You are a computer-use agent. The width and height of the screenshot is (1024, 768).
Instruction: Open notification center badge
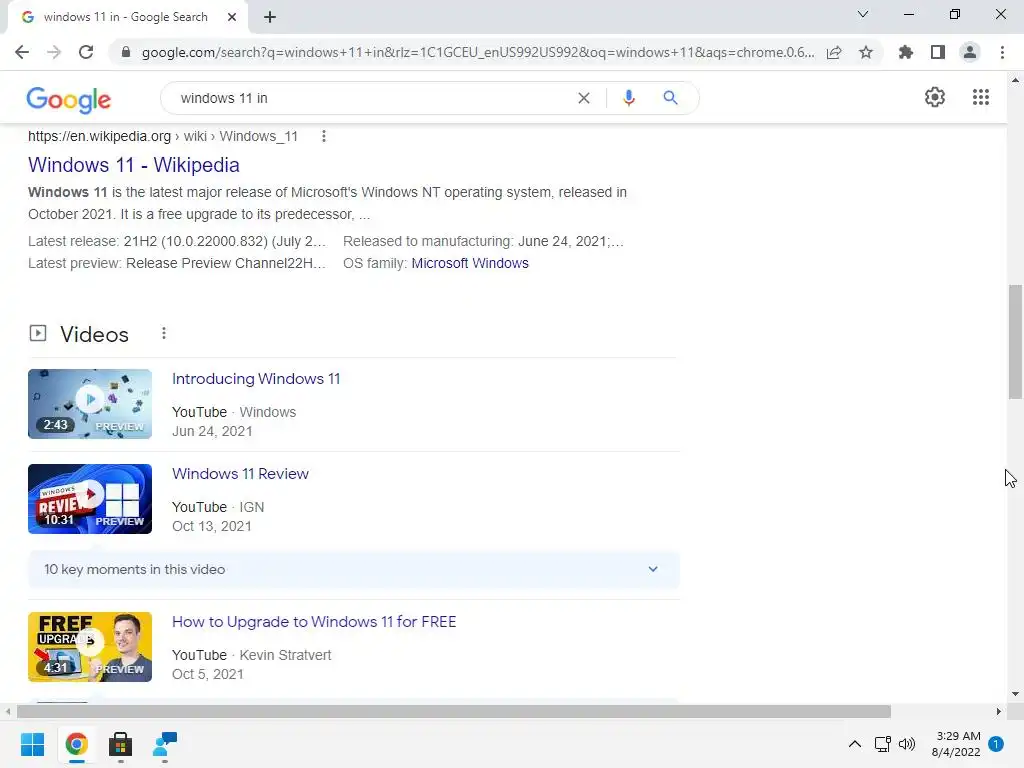point(996,744)
